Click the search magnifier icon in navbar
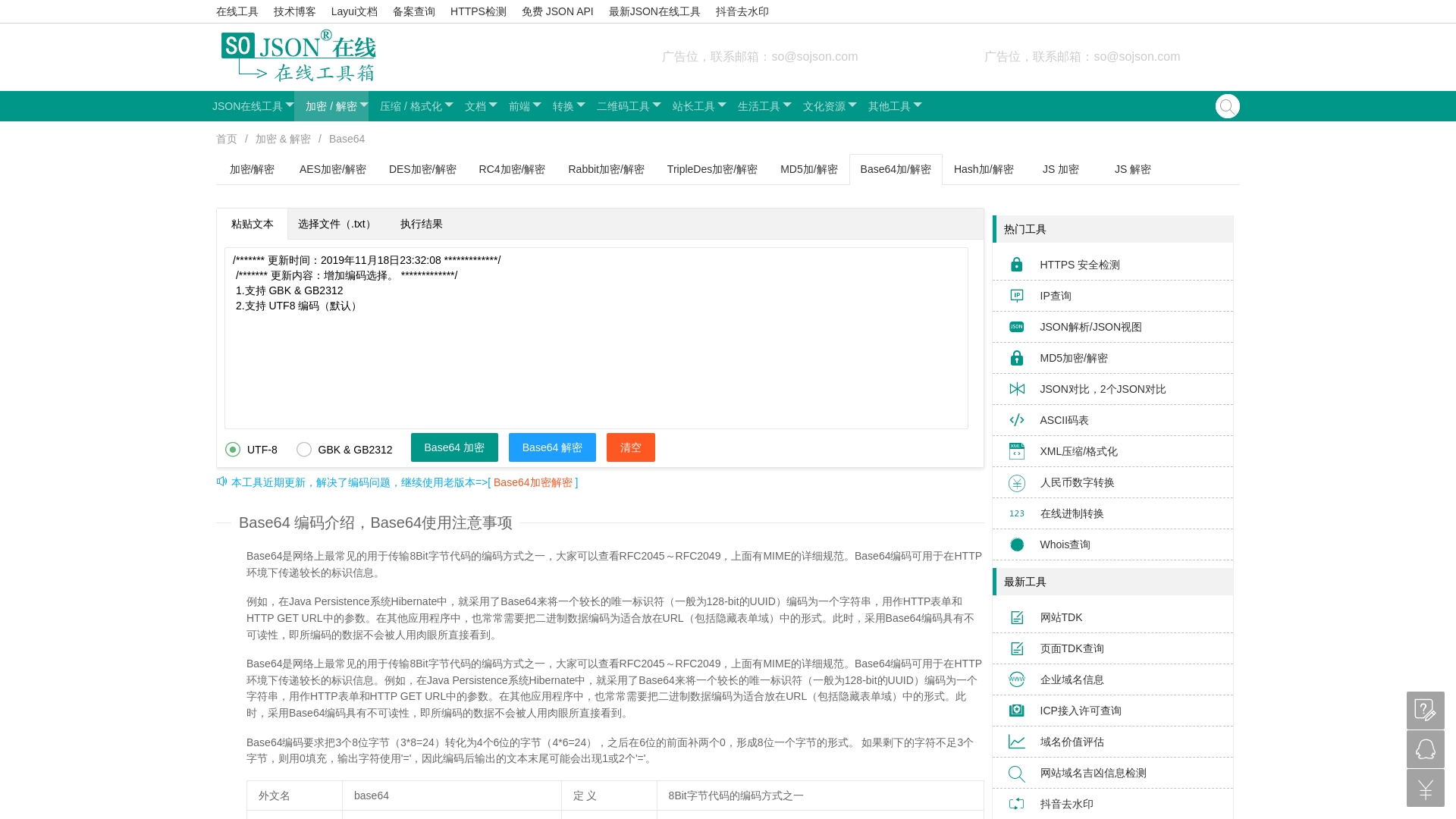Screen dimensions: 1456x819 tap(1227, 106)
